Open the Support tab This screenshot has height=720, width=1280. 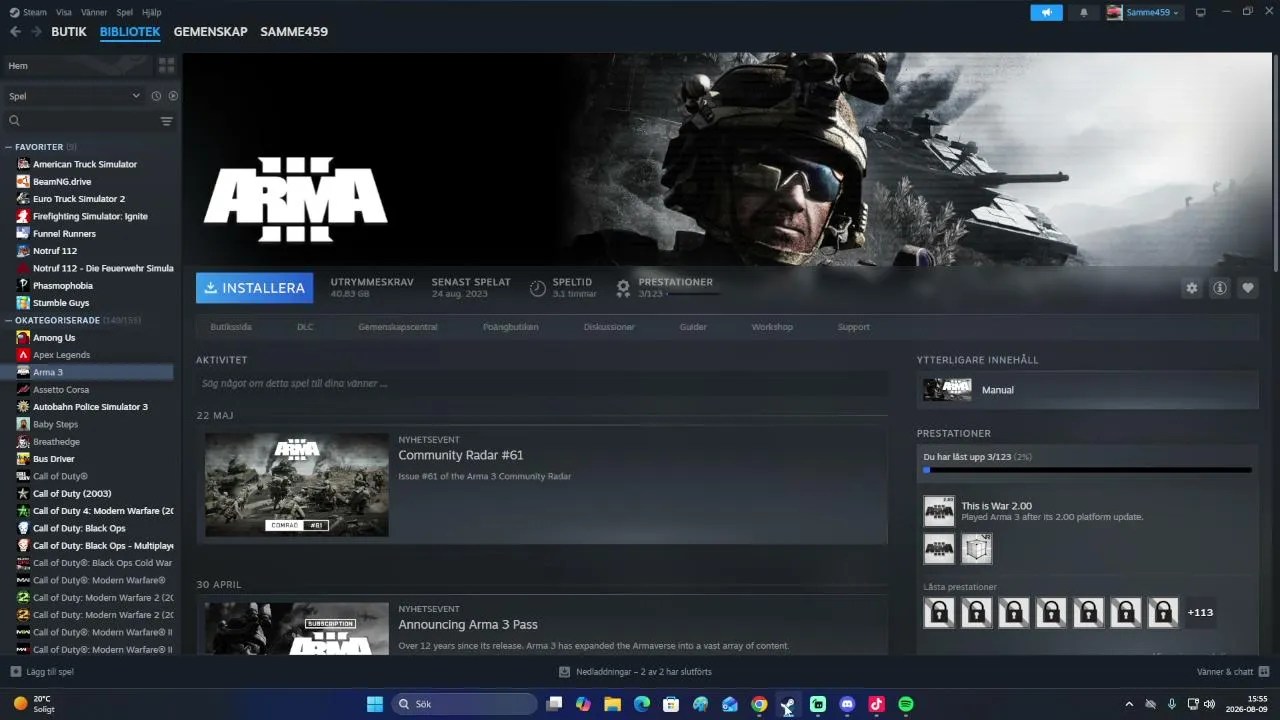[x=854, y=327]
